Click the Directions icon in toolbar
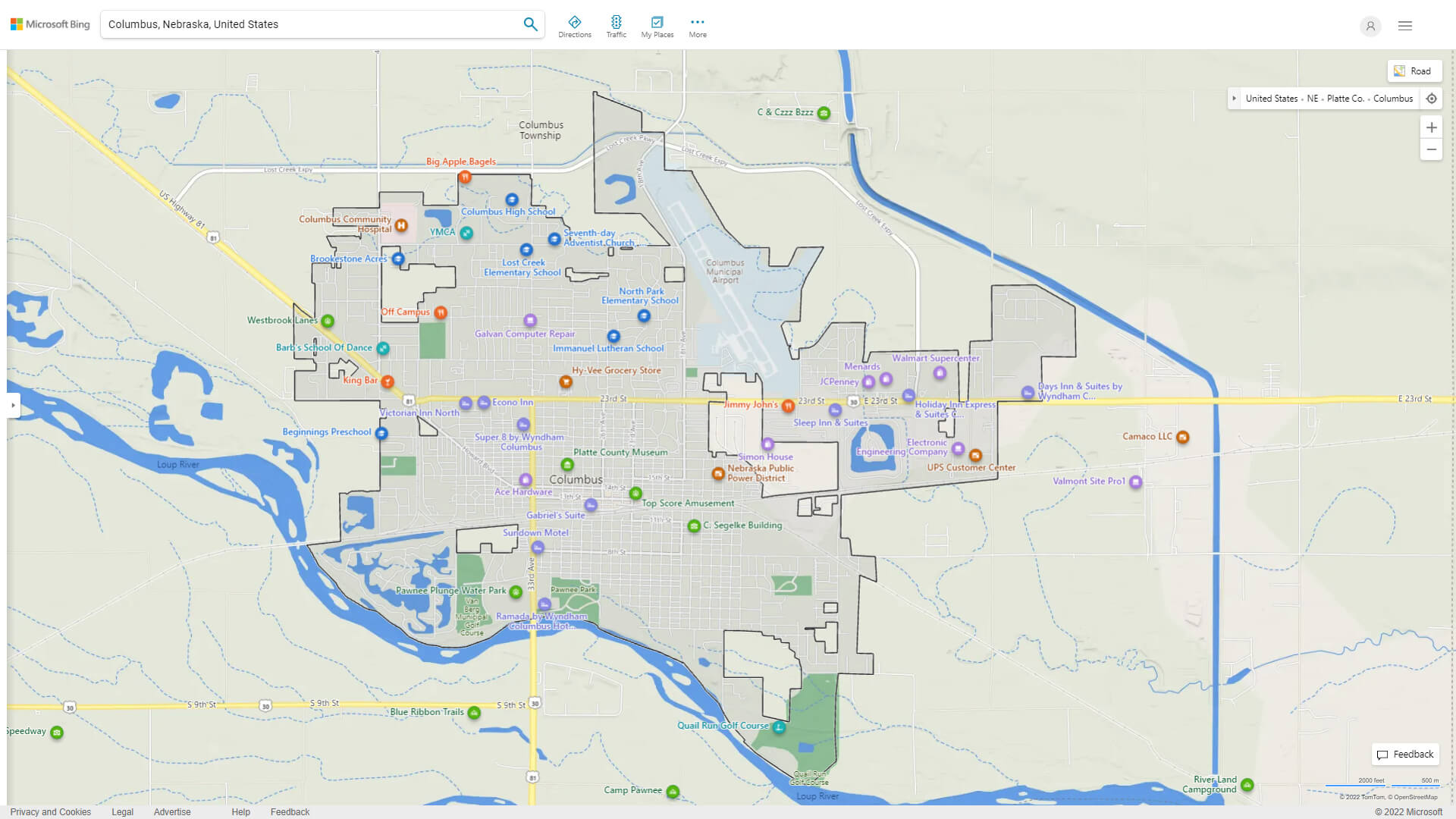Viewport: 1456px width, 819px height. [x=574, y=21]
